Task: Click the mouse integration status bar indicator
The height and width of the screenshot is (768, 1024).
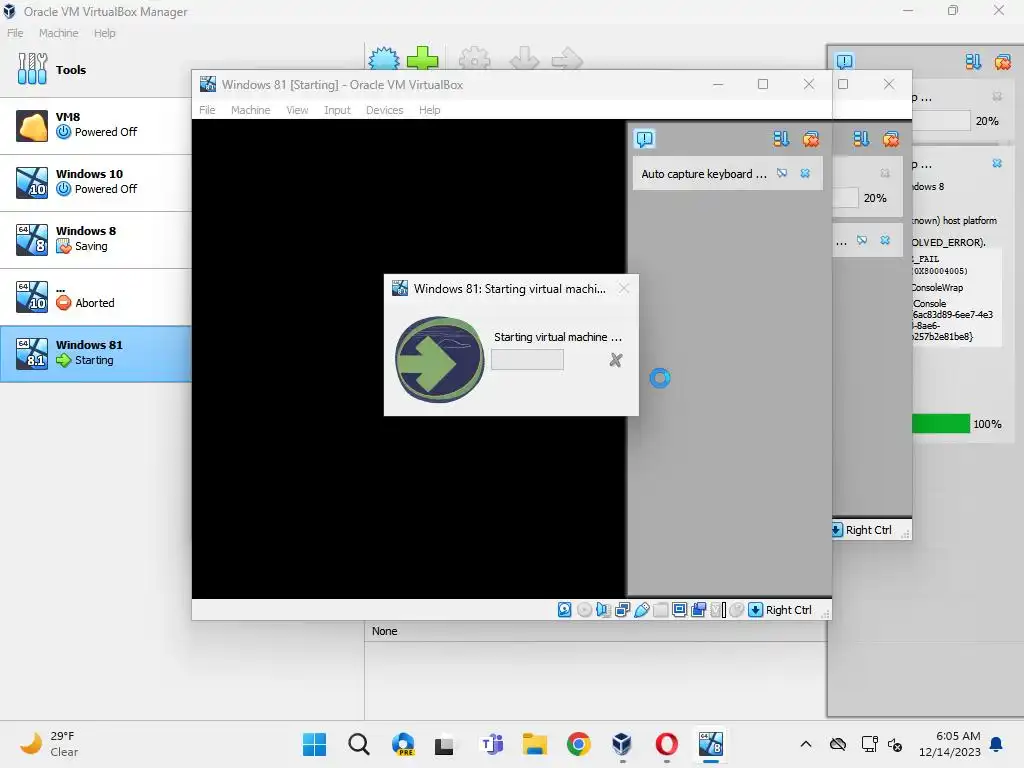Action: click(x=737, y=609)
